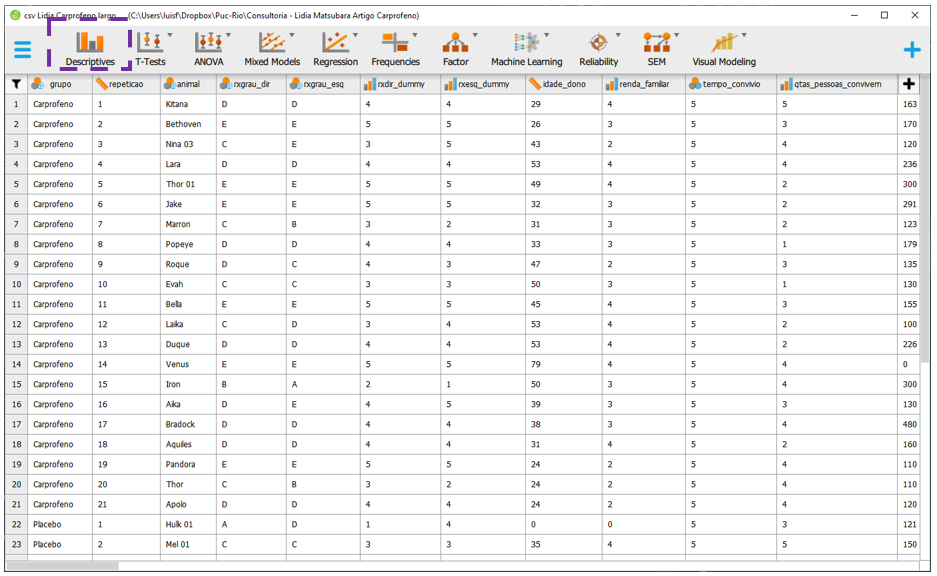Viewport: 937px width, 576px height.
Task: Expand the T-Tests dropdown arrow
Action: pos(170,36)
